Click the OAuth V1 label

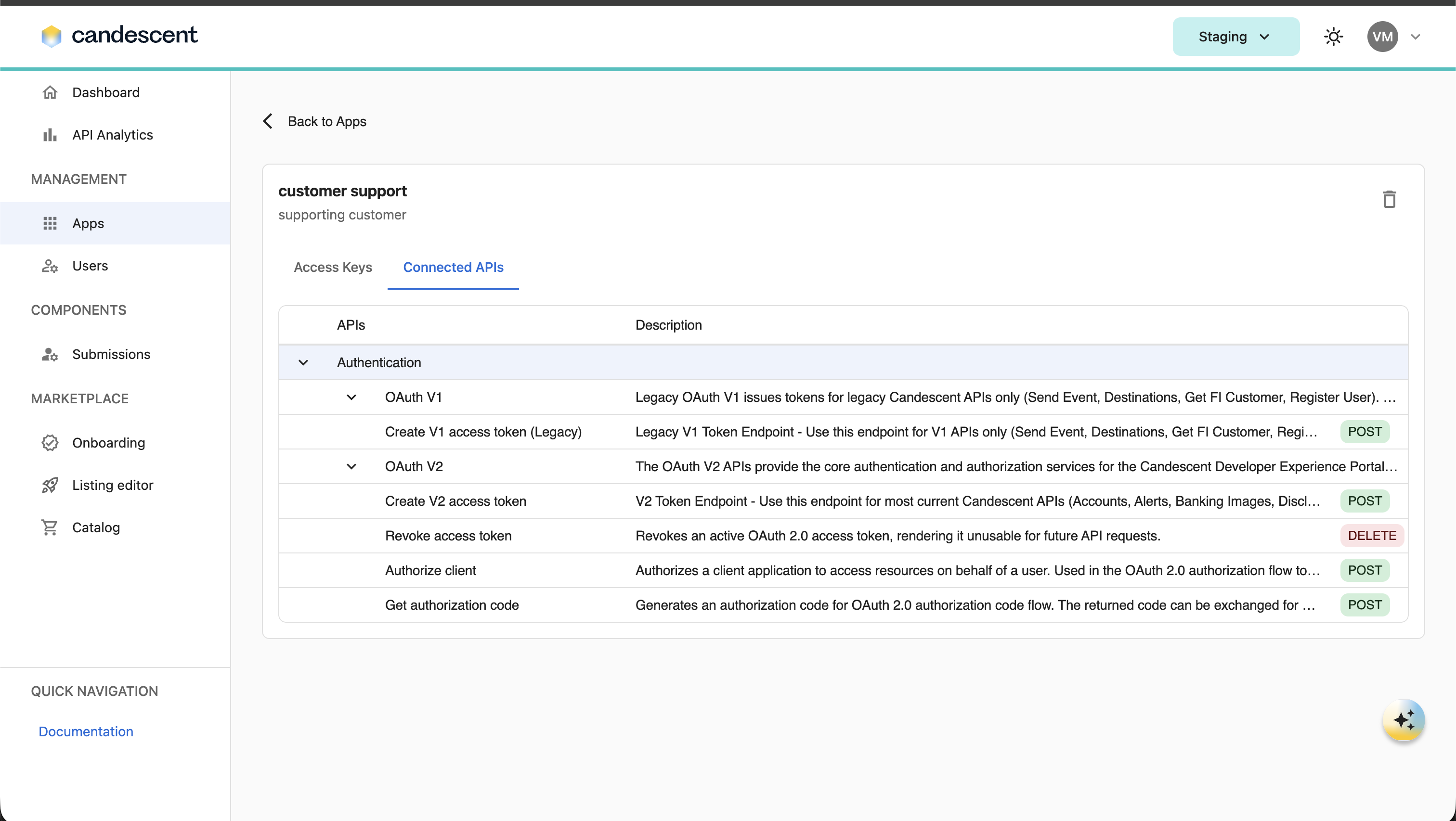[x=413, y=397]
